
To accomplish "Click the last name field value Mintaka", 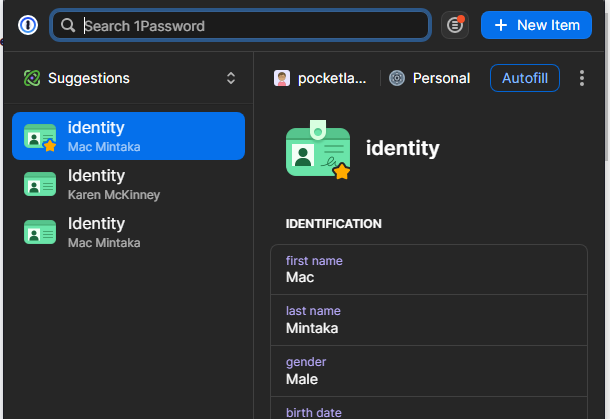I will pyautogui.click(x=312, y=328).
